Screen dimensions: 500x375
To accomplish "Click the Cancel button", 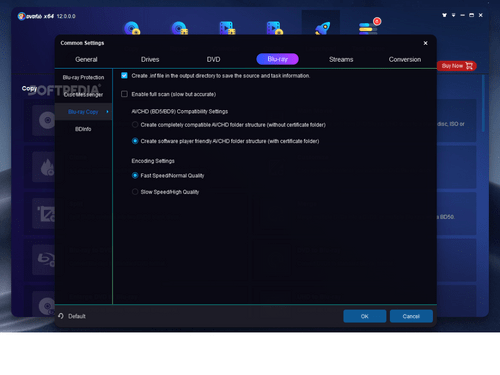I will [411, 316].
